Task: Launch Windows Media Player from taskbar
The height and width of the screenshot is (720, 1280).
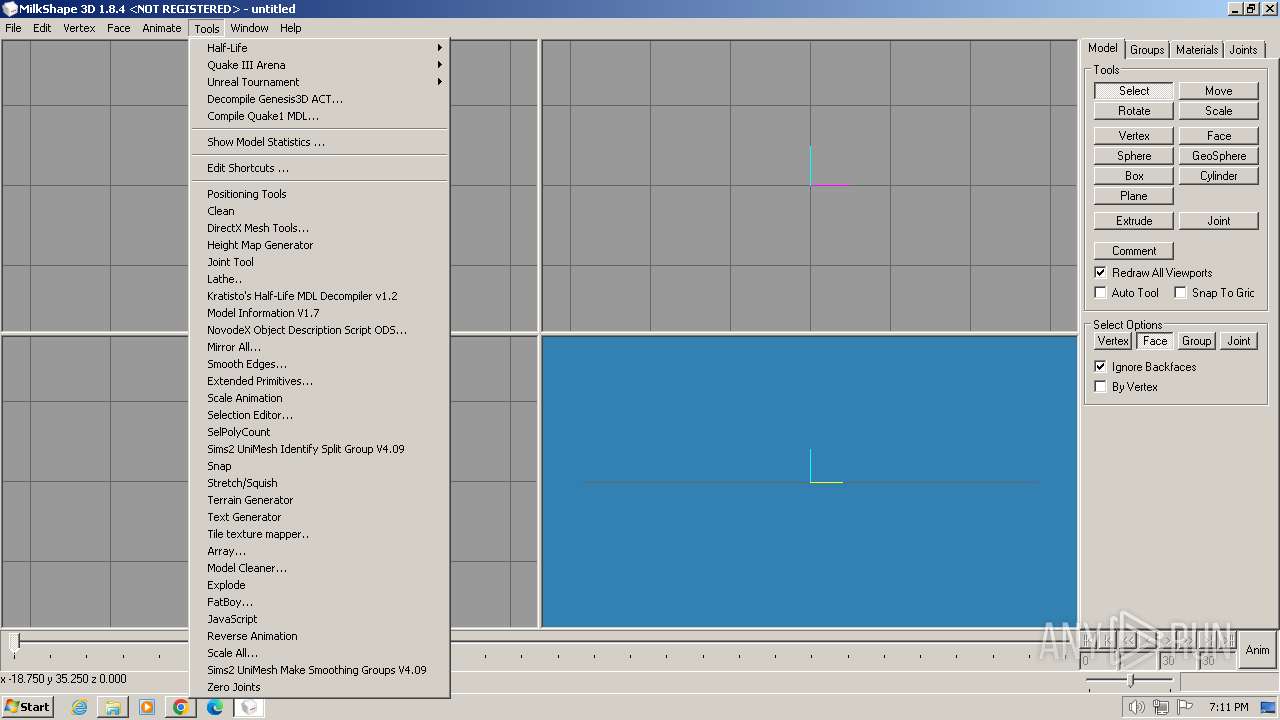Action: (147, 707)
